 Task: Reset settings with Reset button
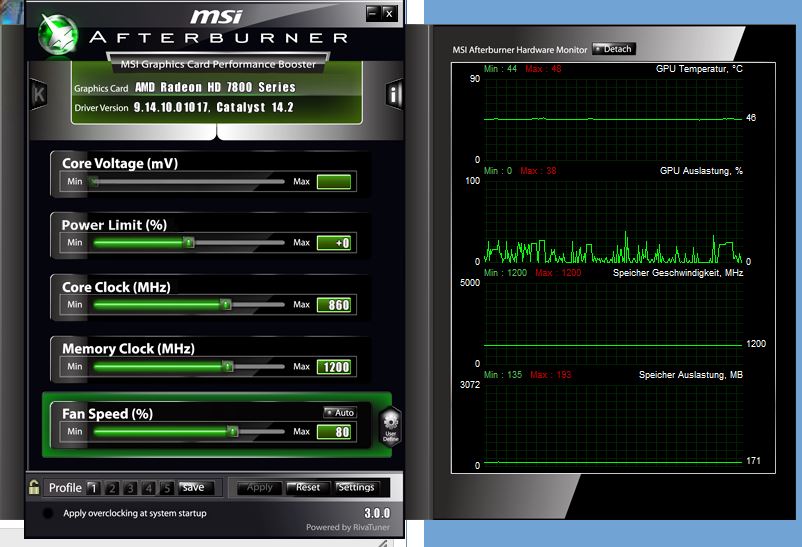pos(307,488)
